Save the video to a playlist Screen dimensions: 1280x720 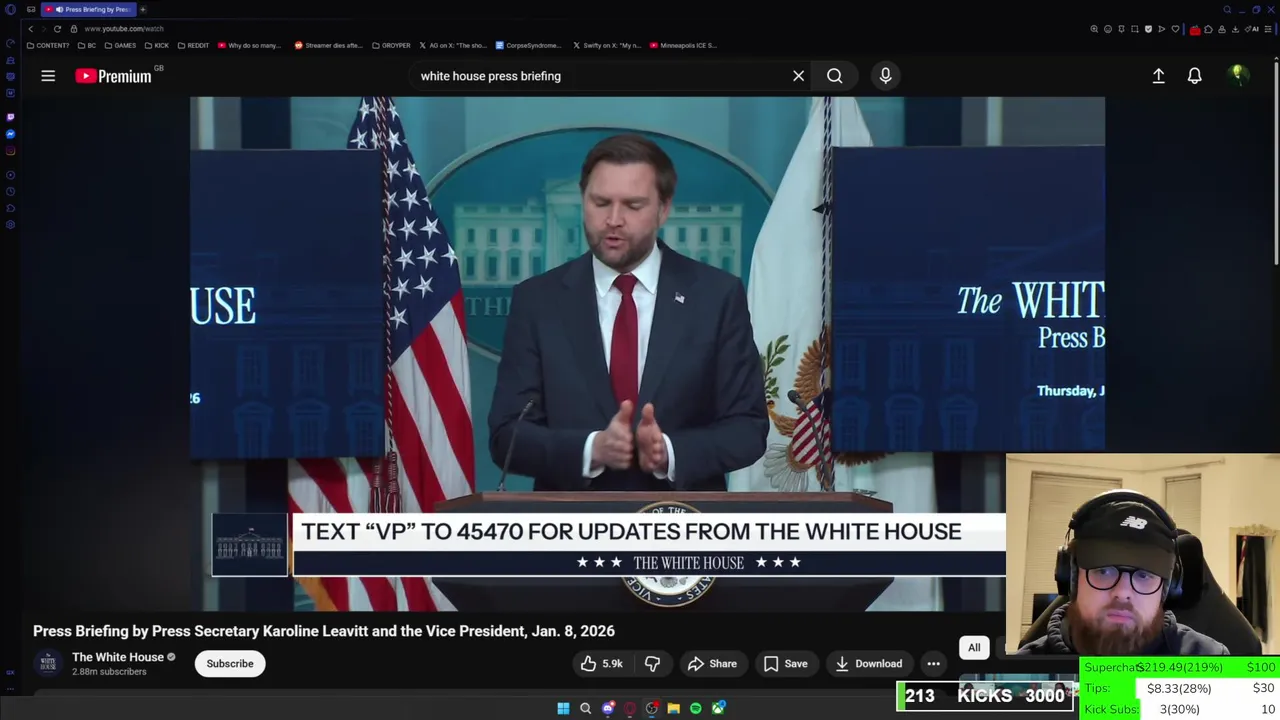785,664
